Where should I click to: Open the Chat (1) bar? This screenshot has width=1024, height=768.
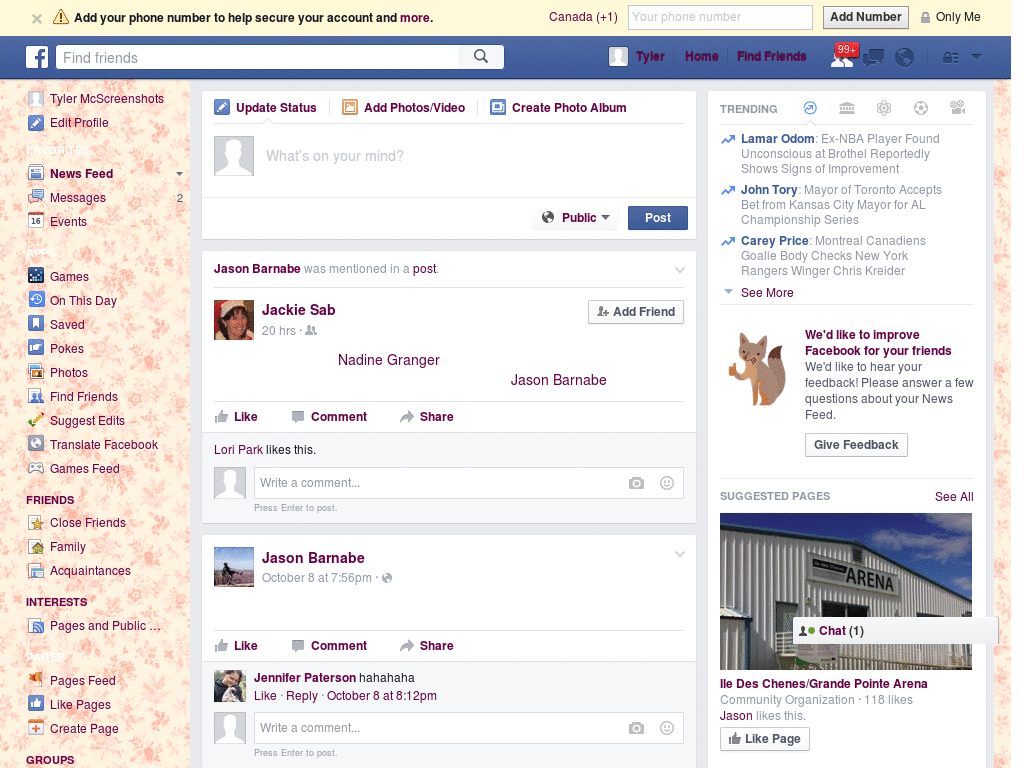point(895,631)
